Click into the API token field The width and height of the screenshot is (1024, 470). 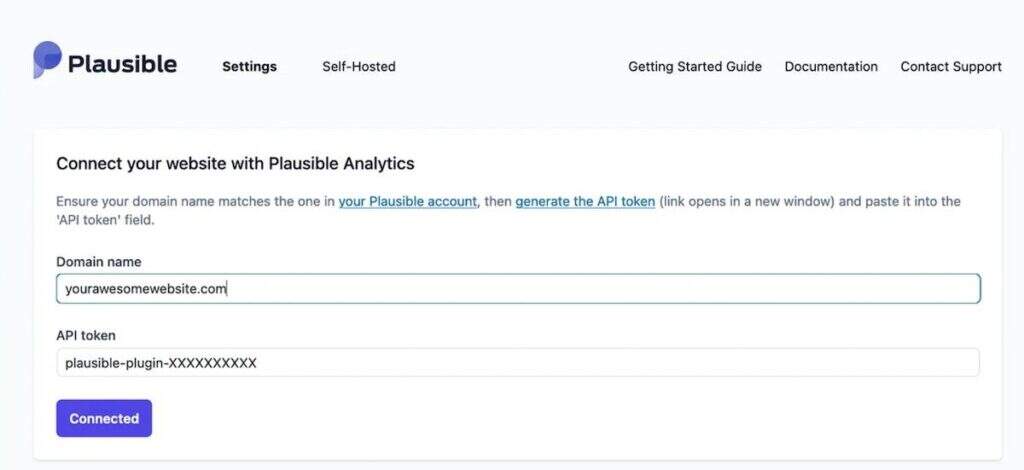pos(600,363)
